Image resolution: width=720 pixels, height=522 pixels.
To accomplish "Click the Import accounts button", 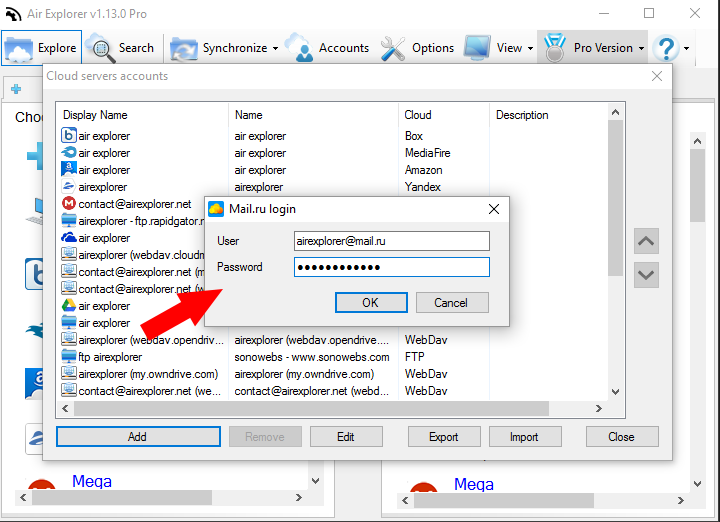I will coord(525,437).
